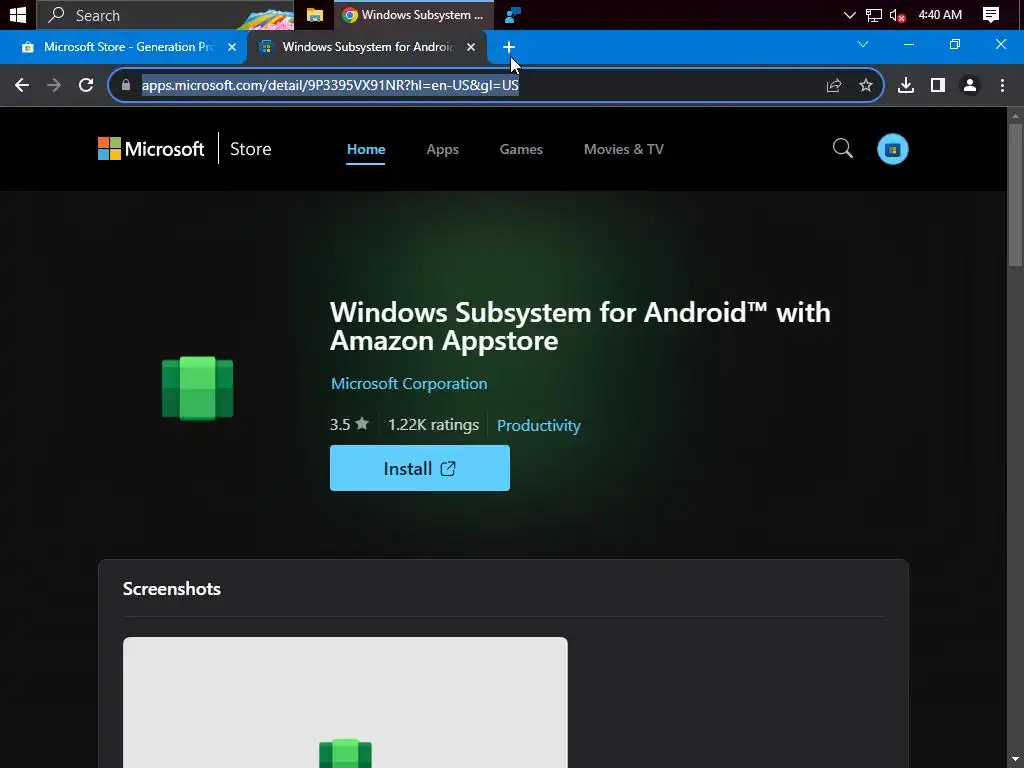1024x768 pixels.
Task: Share this page icon in address bar
Action: [834, 86]
